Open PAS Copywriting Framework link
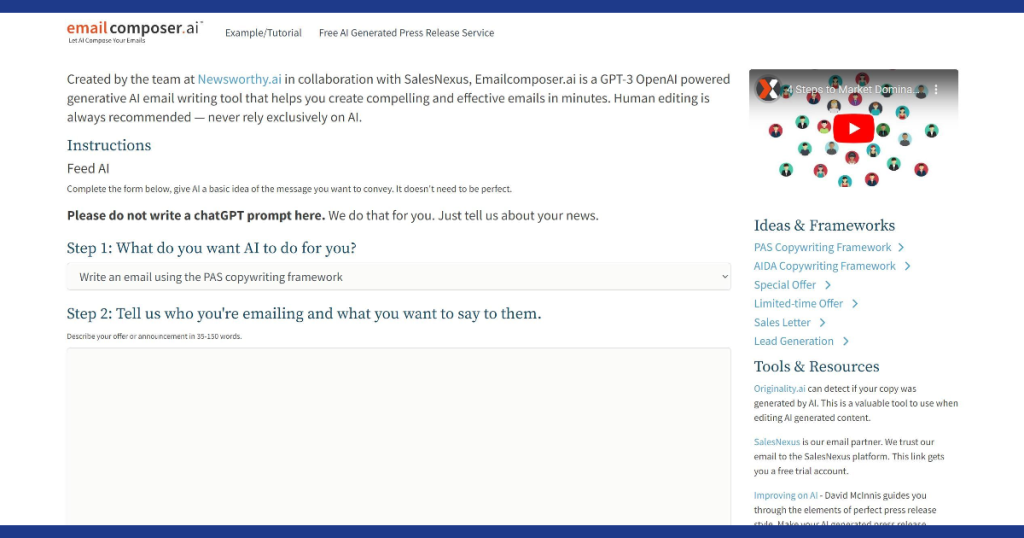The image size is (1024, 538). pos(822,247)
